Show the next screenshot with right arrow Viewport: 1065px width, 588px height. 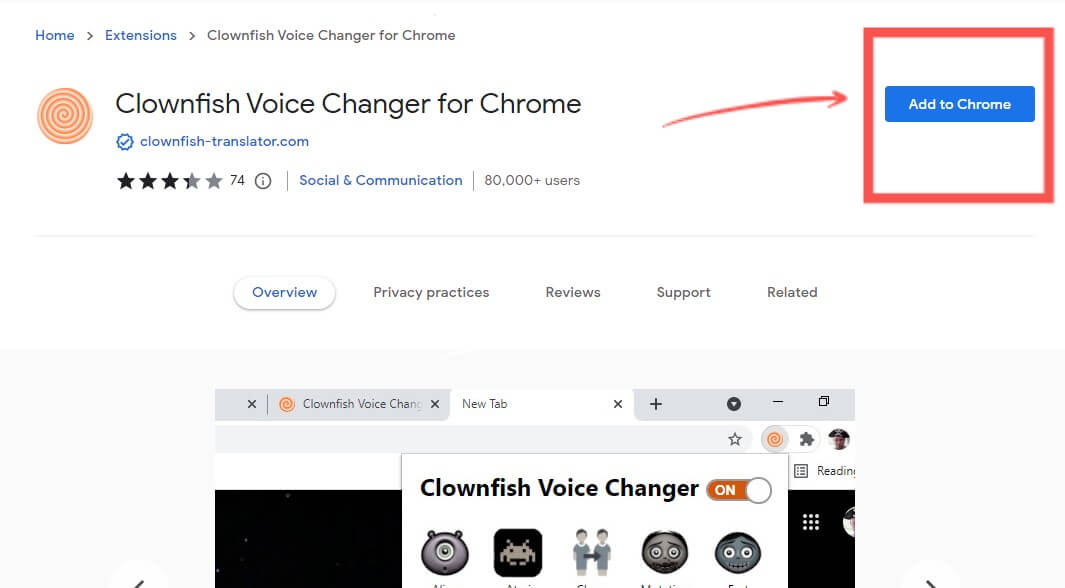[x=929, y=578]
